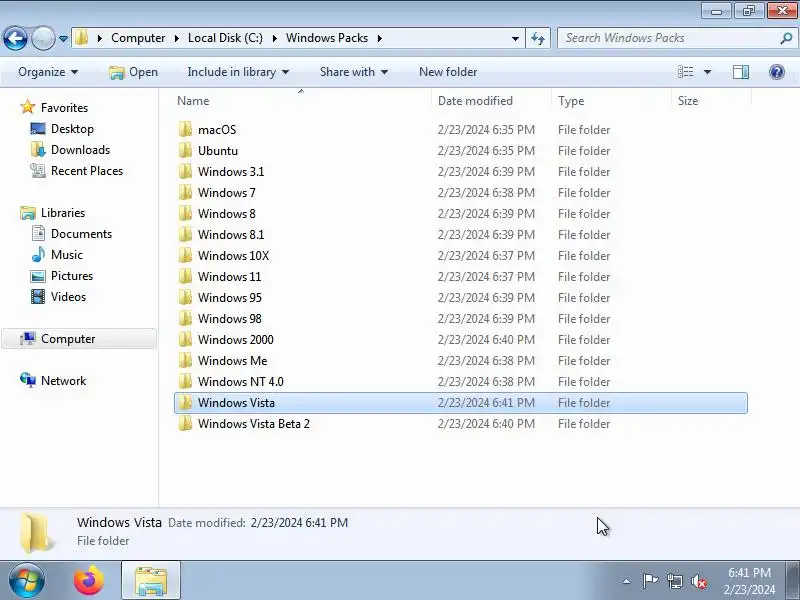The width and height of the screenshot is (800, 600).
Task: Expand the arrow after Computer breadcrumb
Action: pyautogui.click(x=177, y=38)
